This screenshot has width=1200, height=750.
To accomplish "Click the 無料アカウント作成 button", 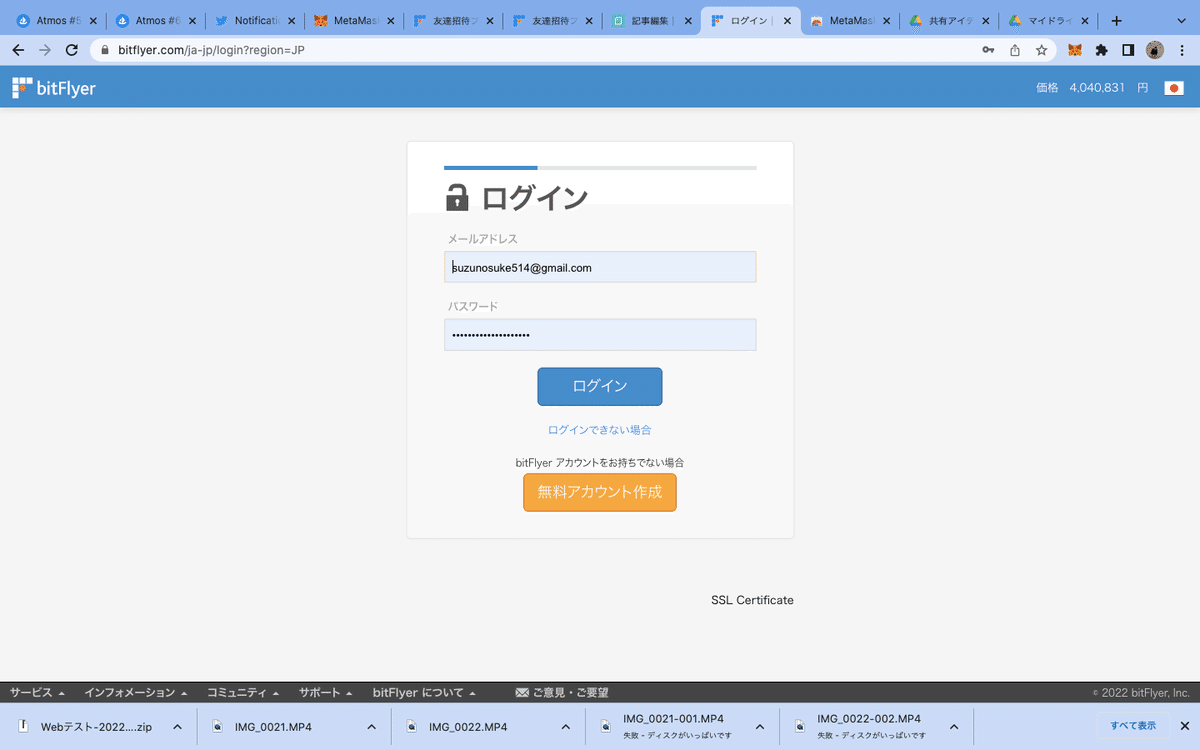I will (x=600, y=492).
